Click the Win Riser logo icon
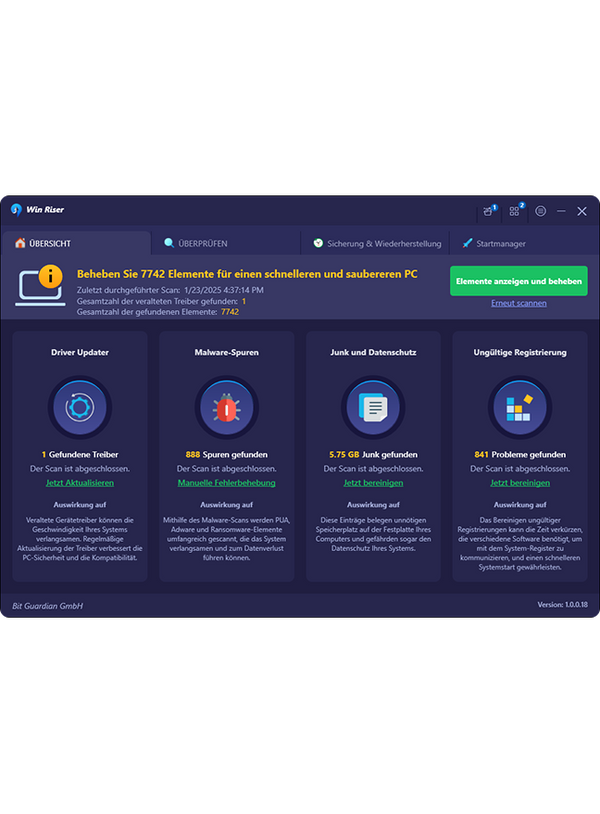 [17, 210]
